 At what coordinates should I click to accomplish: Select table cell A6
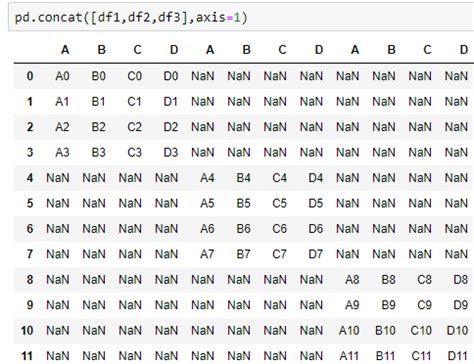click(207, 229)
